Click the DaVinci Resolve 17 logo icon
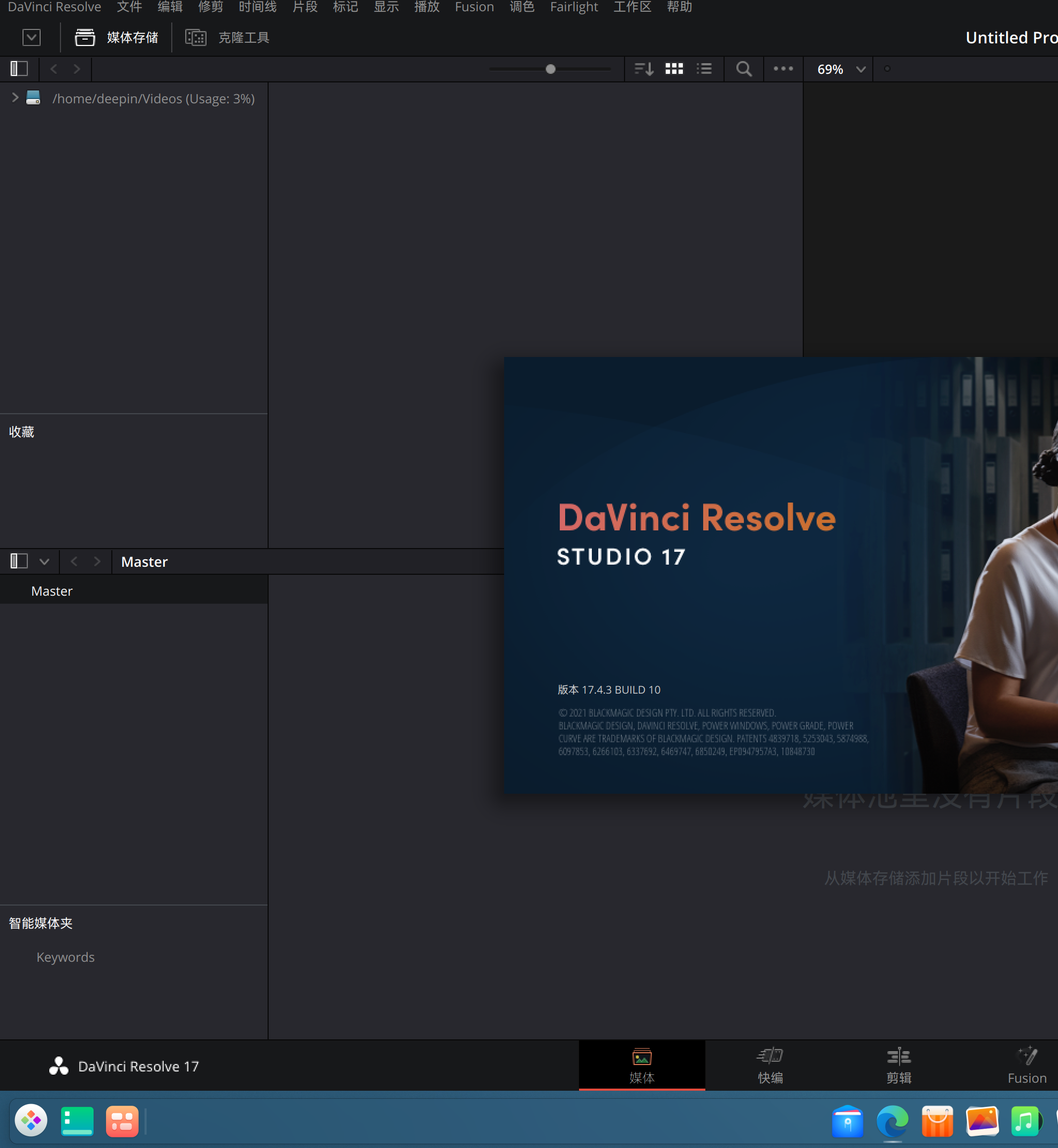 (x=59, y=1066)
